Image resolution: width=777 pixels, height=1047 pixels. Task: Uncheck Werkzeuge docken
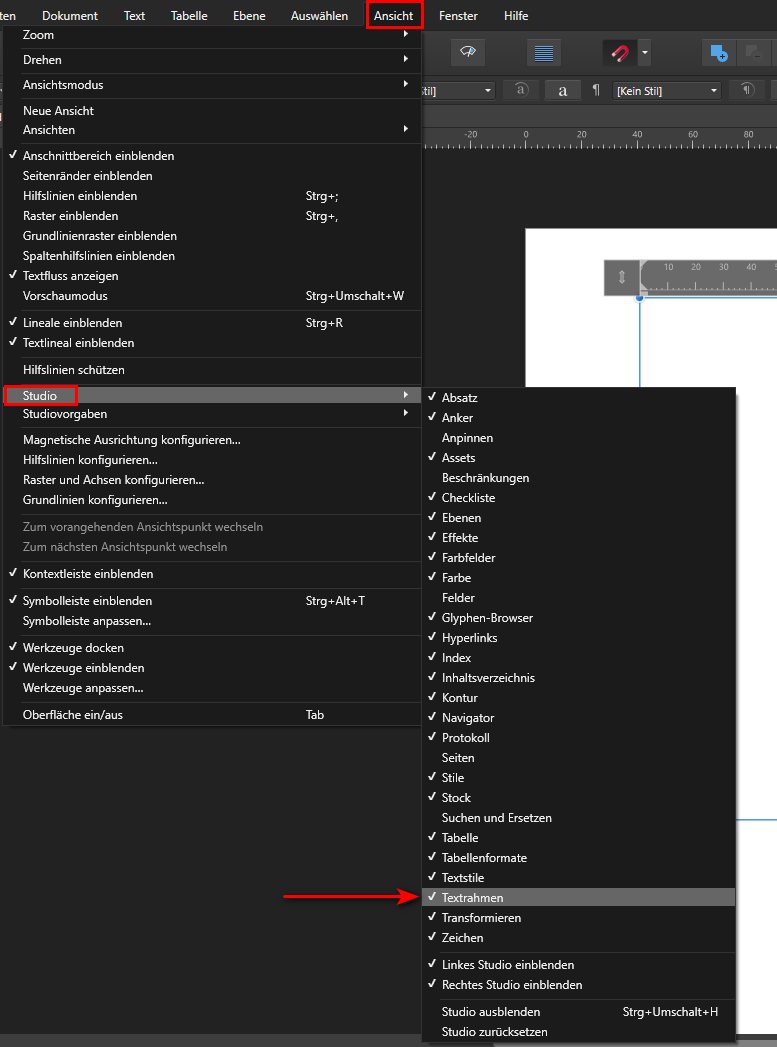point(212,648)
